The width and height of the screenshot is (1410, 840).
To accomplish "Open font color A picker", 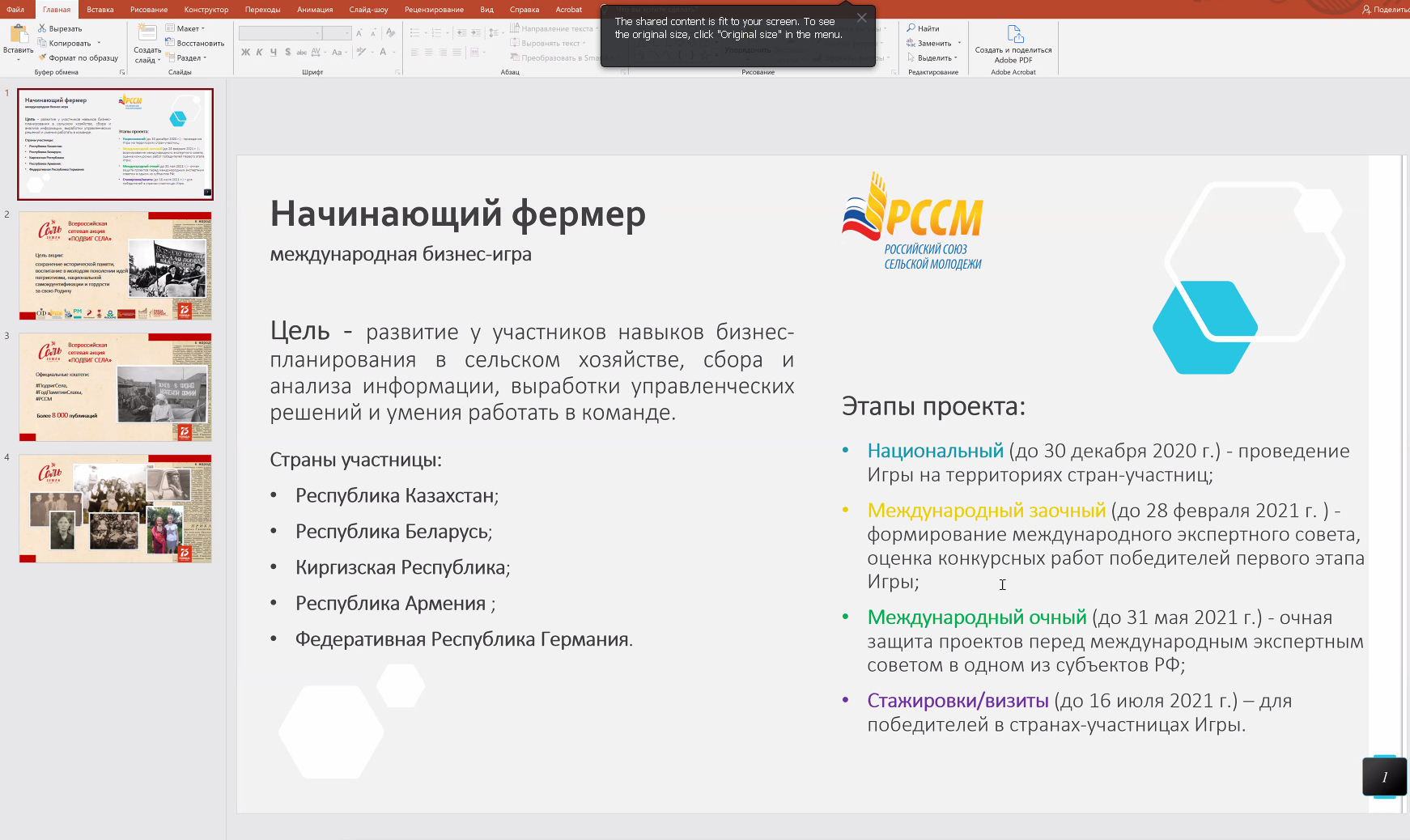I will tap(383, 52).
